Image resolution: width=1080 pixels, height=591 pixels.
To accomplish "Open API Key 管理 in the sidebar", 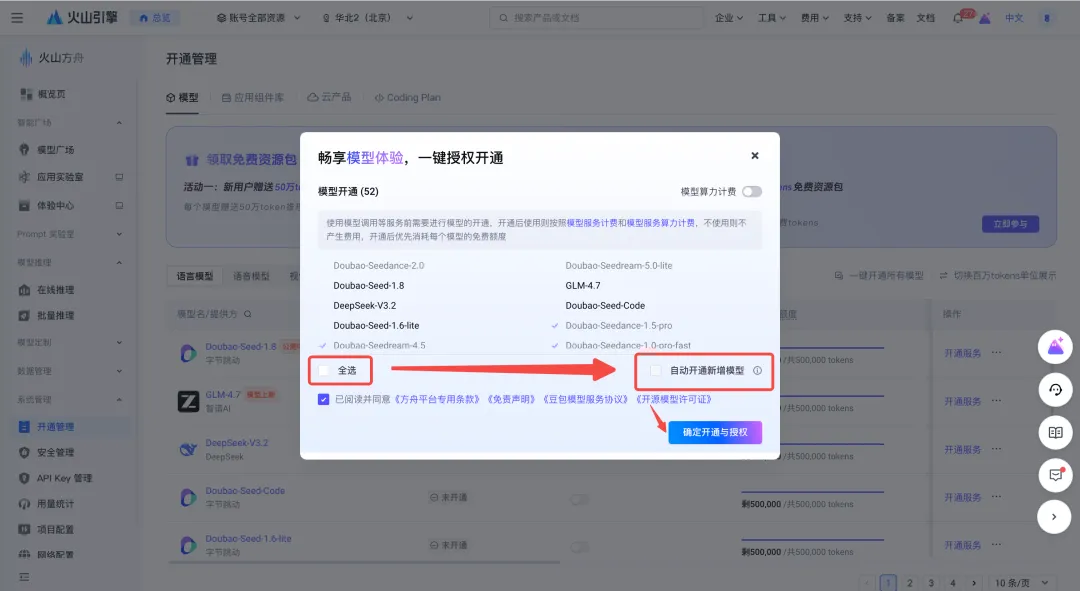I will tap(64, 478).
